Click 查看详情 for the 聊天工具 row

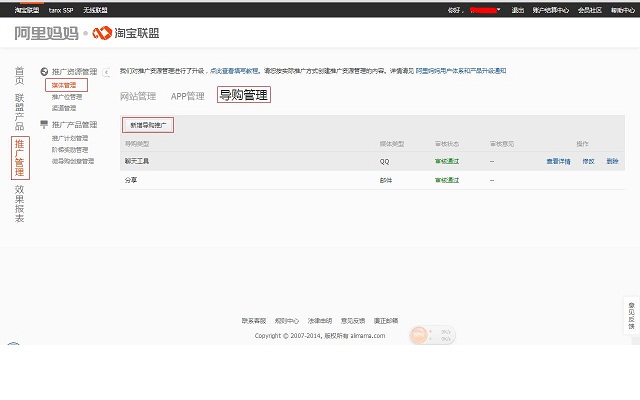click(x=558, y=161)
